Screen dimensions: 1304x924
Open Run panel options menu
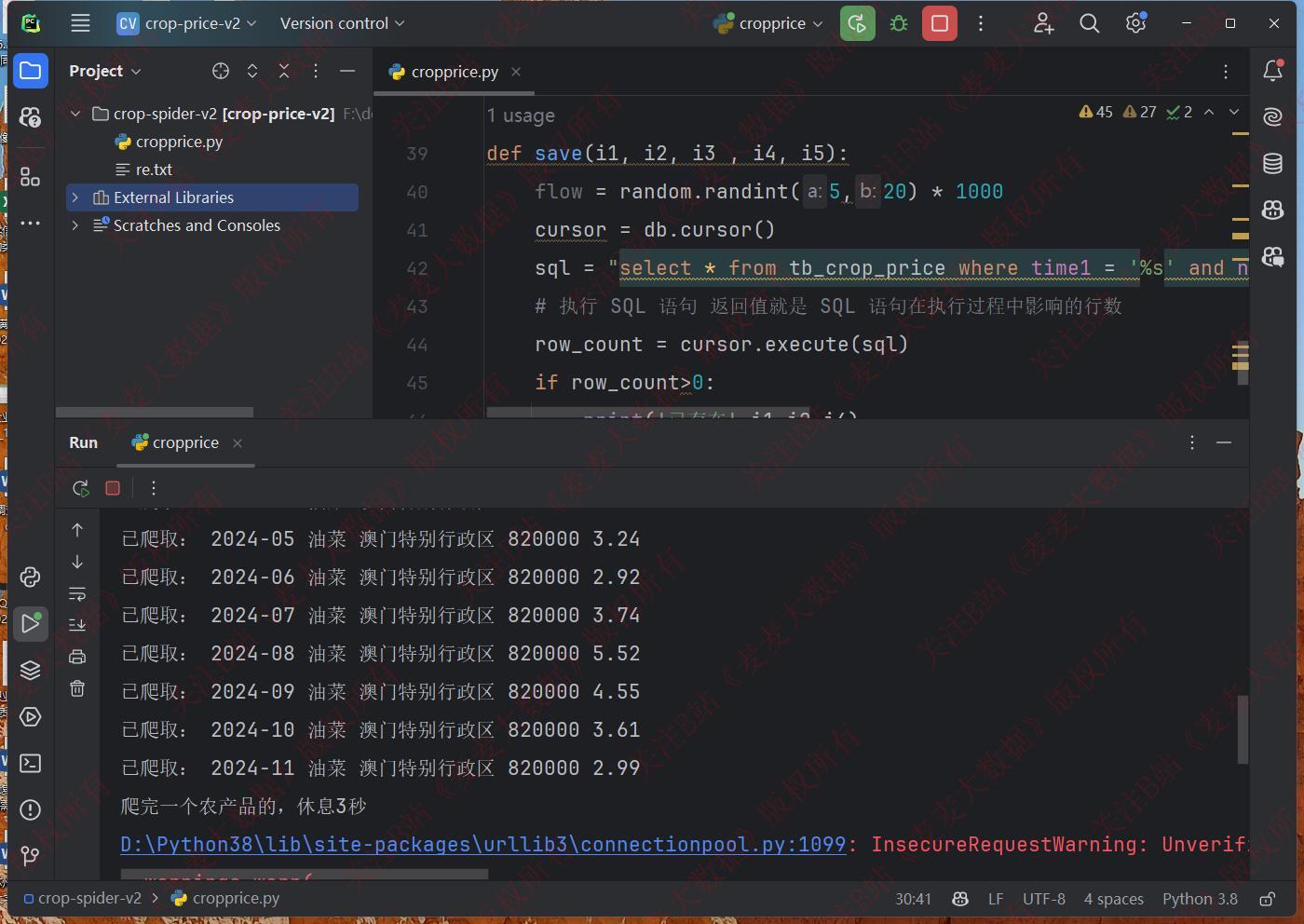pyautogui.click(x=1192, y=442)
